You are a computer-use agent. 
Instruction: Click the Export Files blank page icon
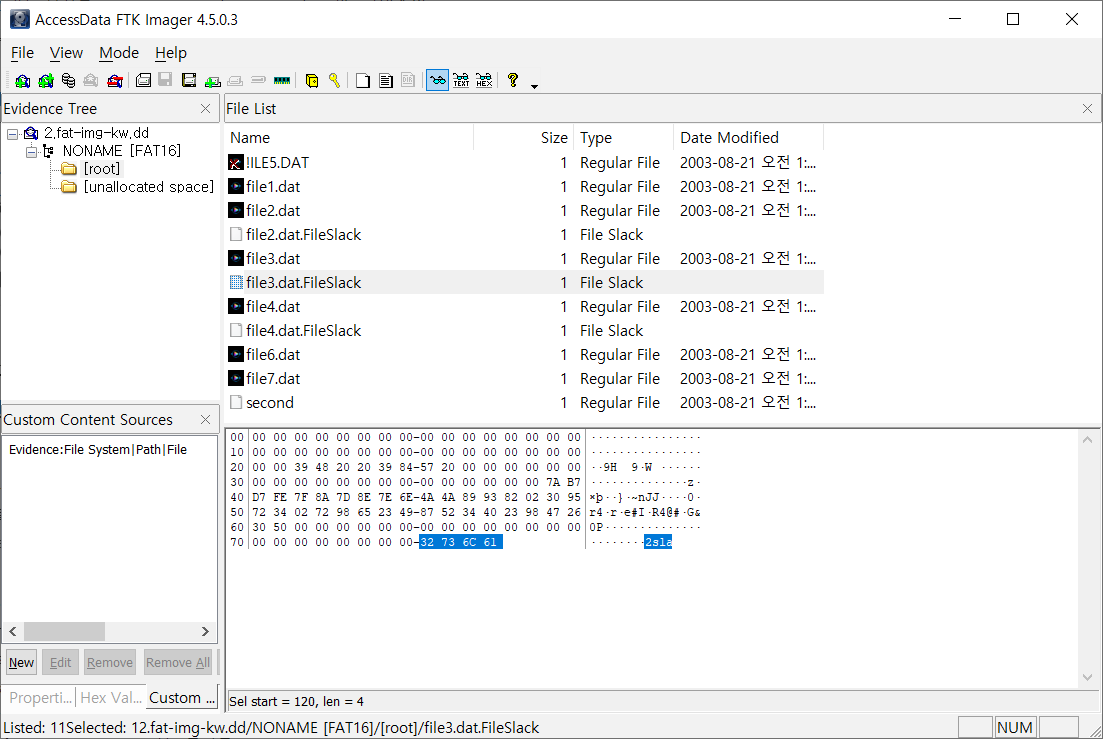(x=362, y=81)
